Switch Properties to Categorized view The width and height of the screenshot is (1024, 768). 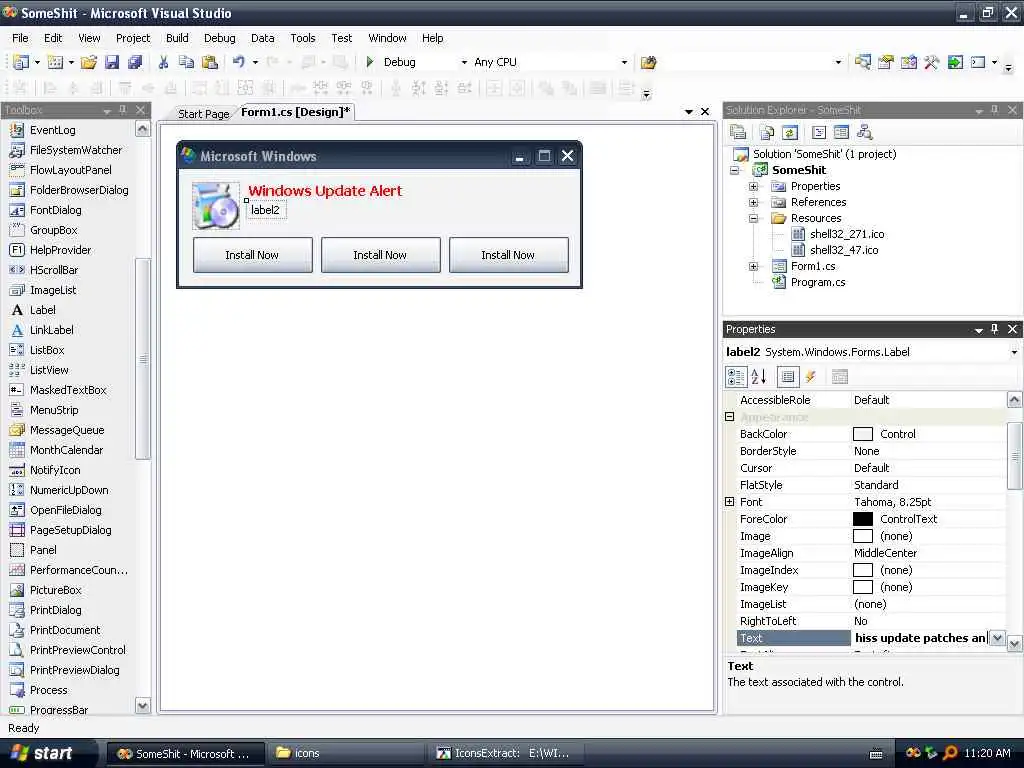[x=736, y=377]
